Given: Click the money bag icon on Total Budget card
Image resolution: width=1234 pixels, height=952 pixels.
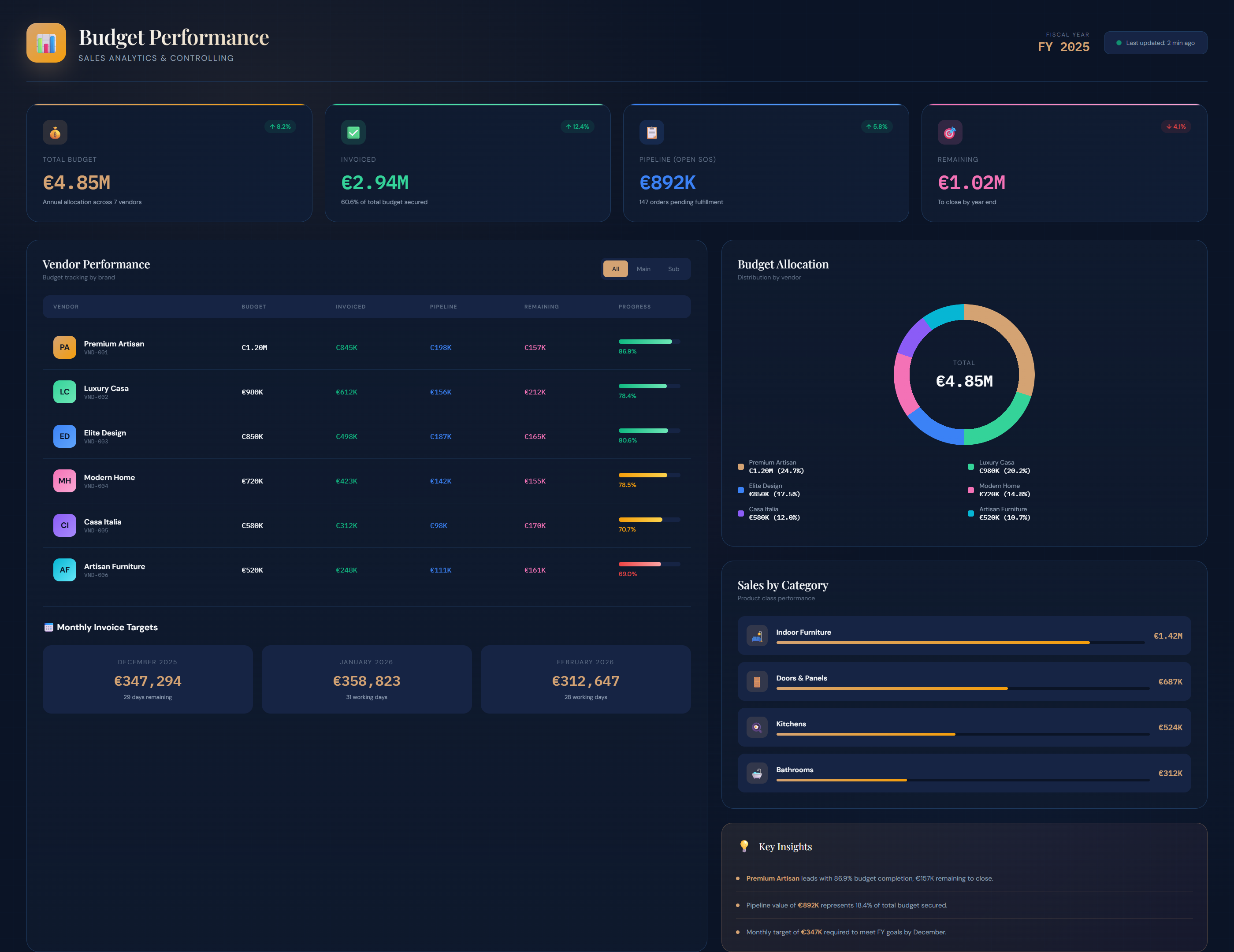Looking at the screenshot, I should [55, 132].
